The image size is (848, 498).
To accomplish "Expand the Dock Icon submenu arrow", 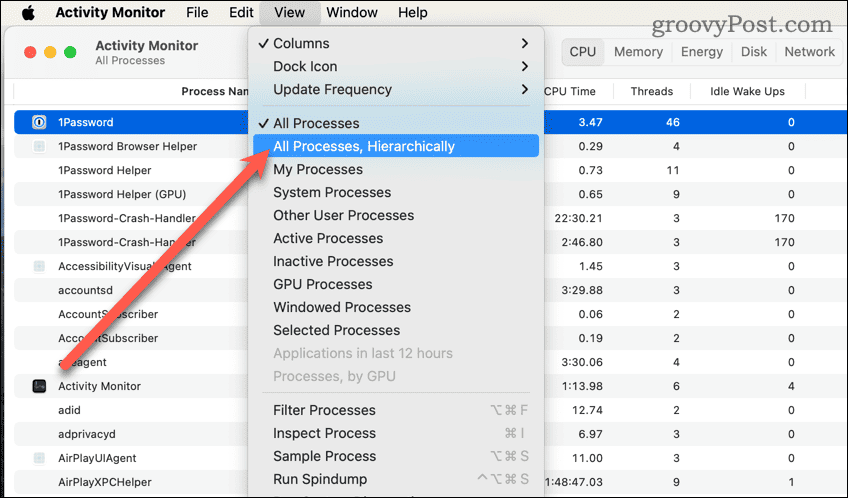I will point(525,67).
